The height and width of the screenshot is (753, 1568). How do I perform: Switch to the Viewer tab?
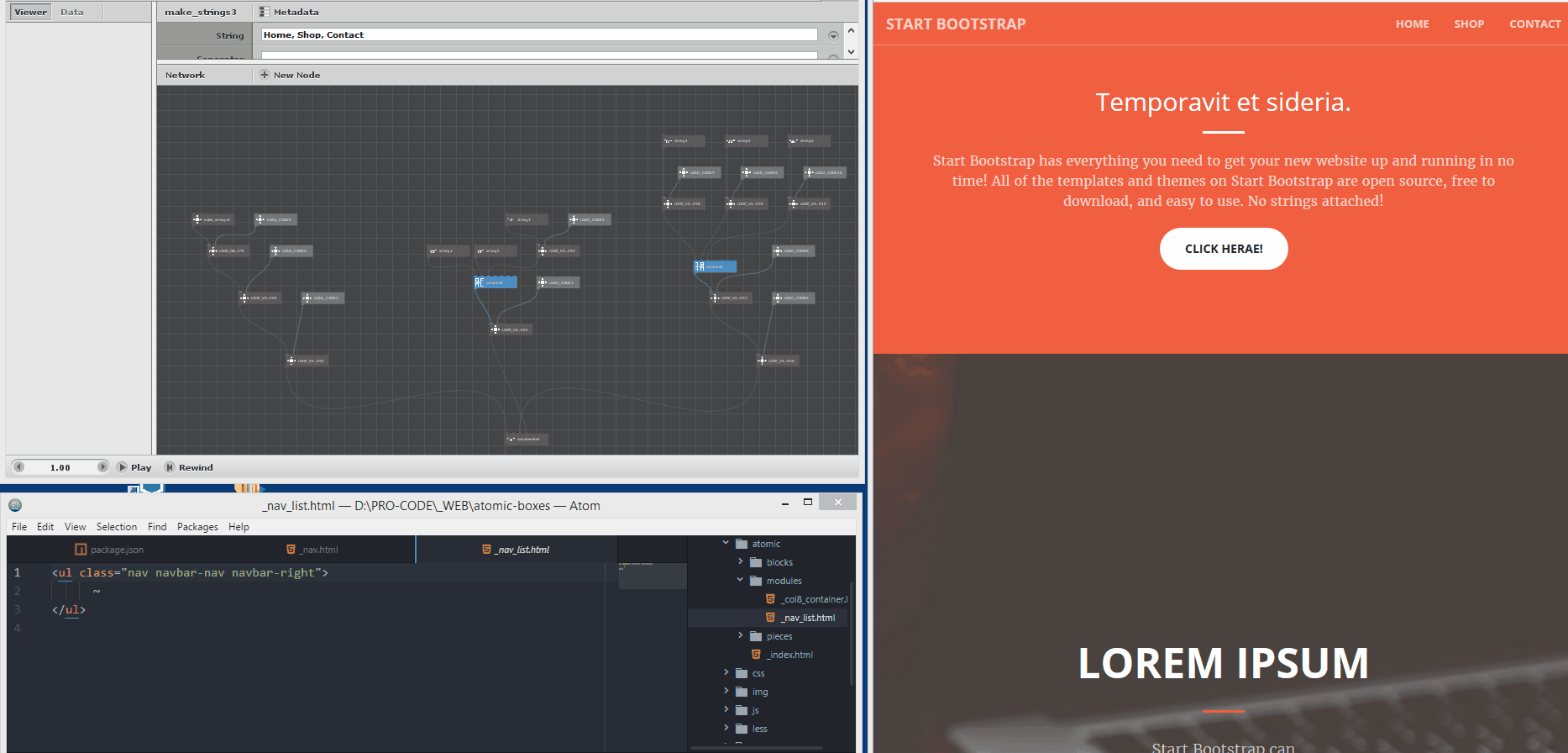click(30, 12)
